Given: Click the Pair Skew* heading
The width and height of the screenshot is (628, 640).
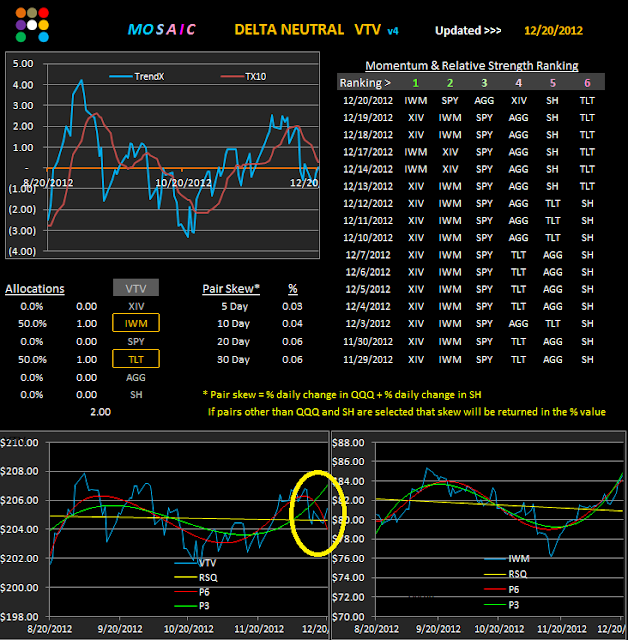Looking at the screenshot, I should tap(231, 289).
